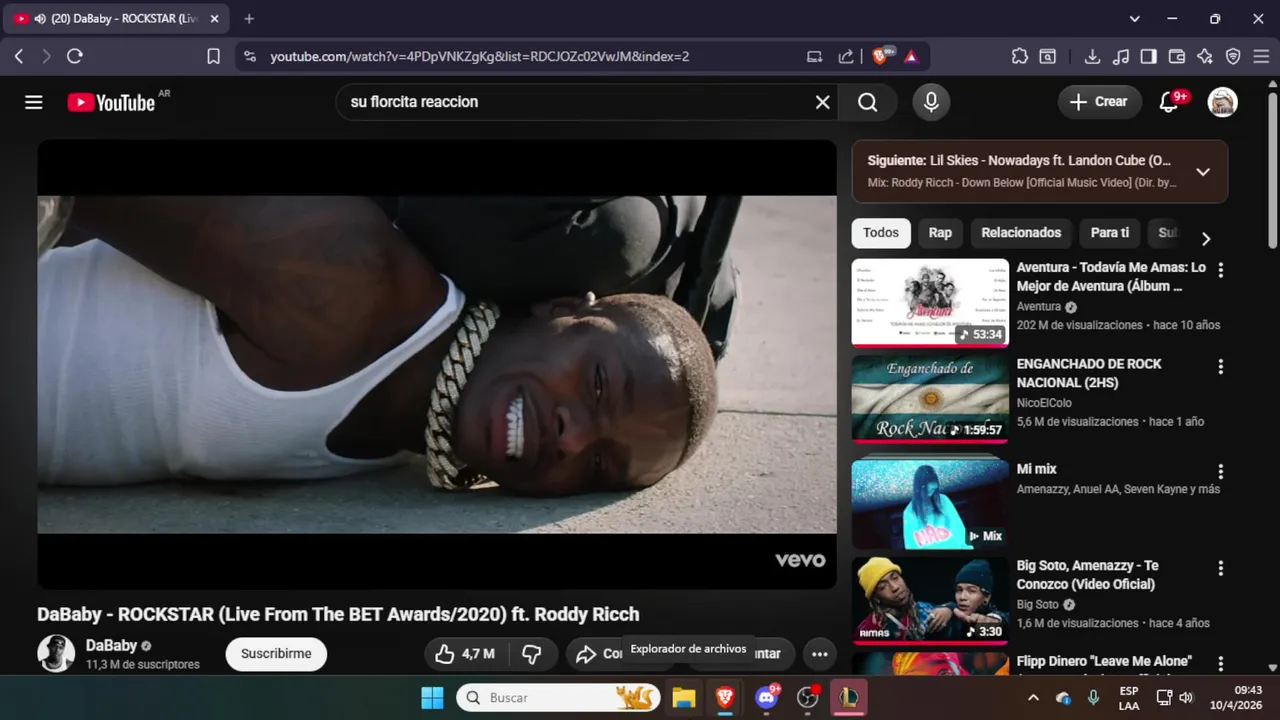The image size is (1280, 720).
Task: Share this page link from the address bar
Action: 846,57
